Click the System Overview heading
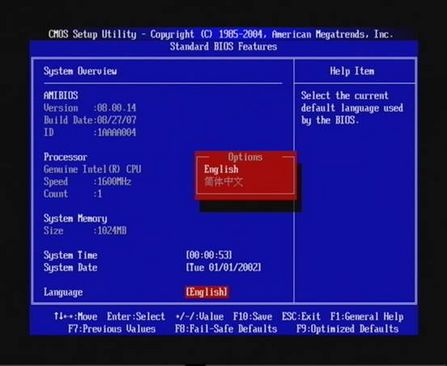This screenshot has height=366, width=447. tap(80, 71)
